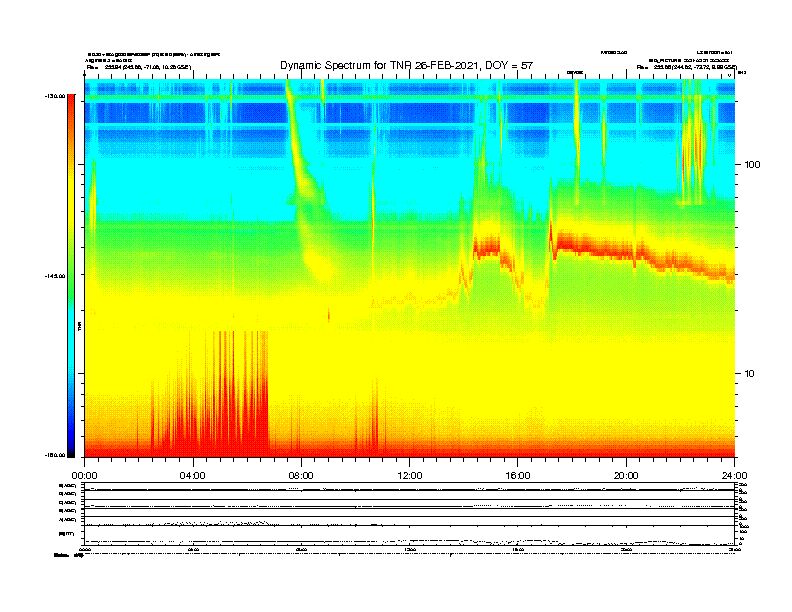Select the "04:00" time axis label
Viewport: 792px width, 612px height.
click(x=193, y=476)
